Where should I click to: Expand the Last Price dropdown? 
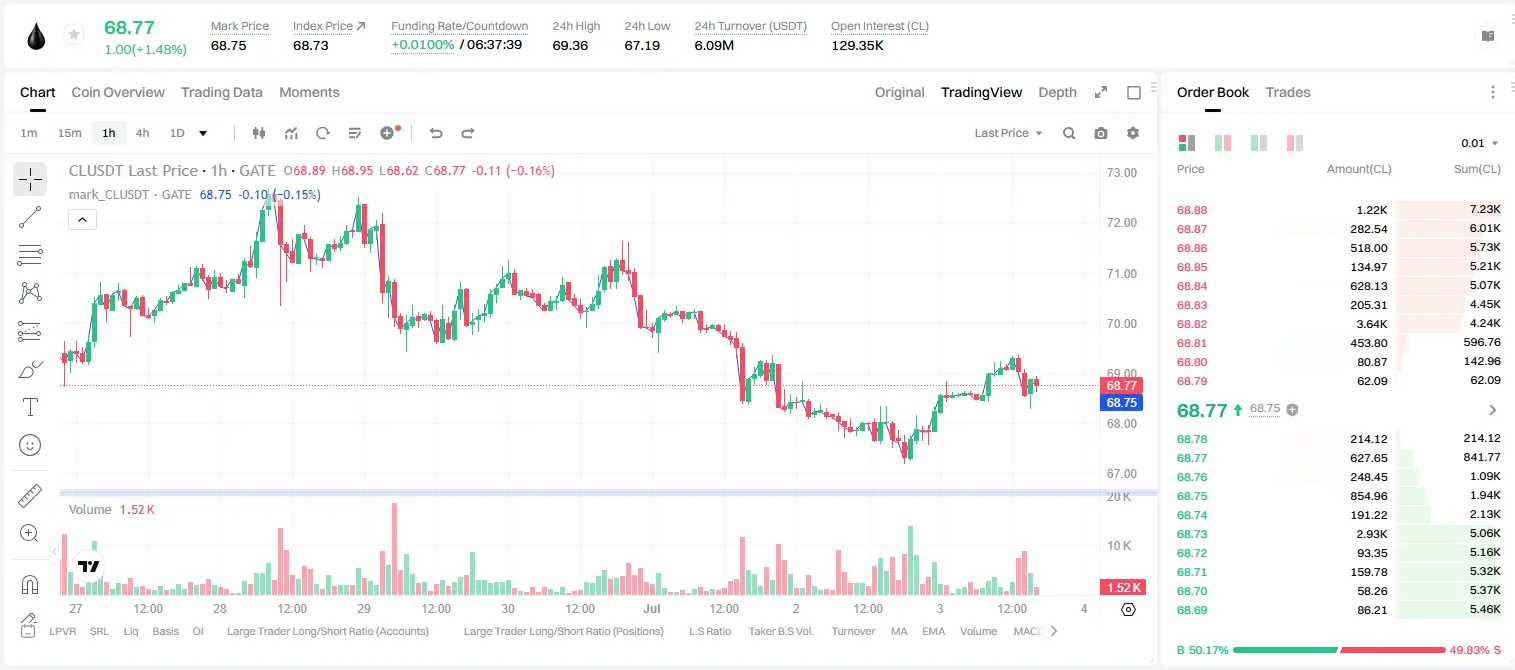[1008, 133]
